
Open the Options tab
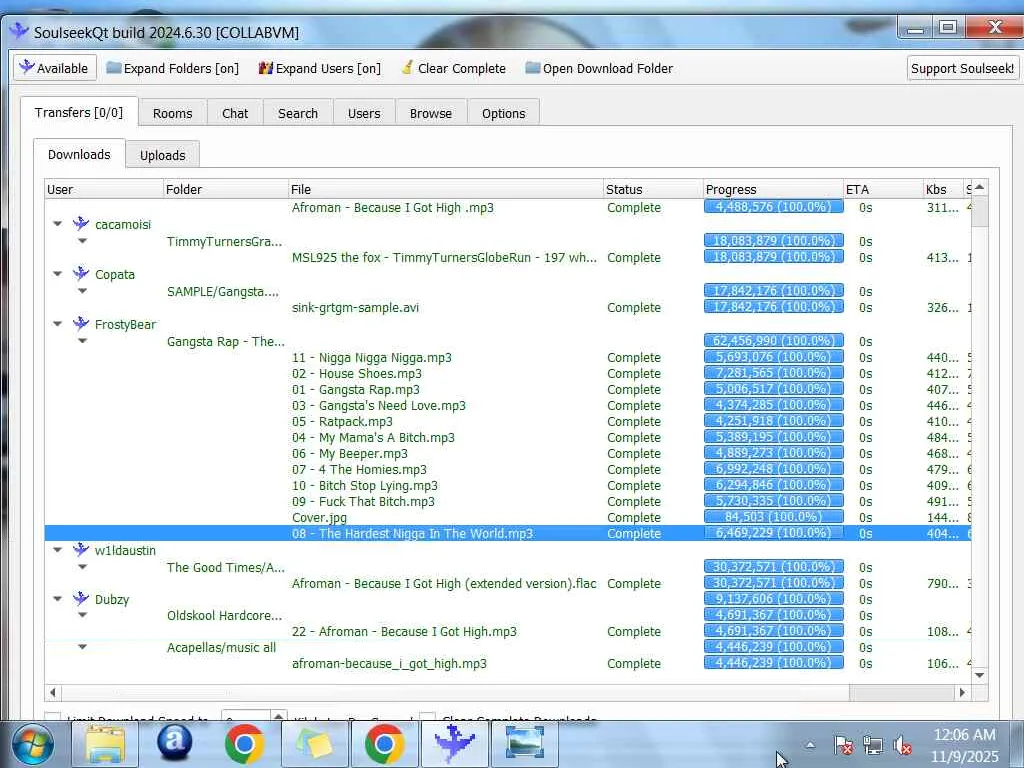coord(504,113)
